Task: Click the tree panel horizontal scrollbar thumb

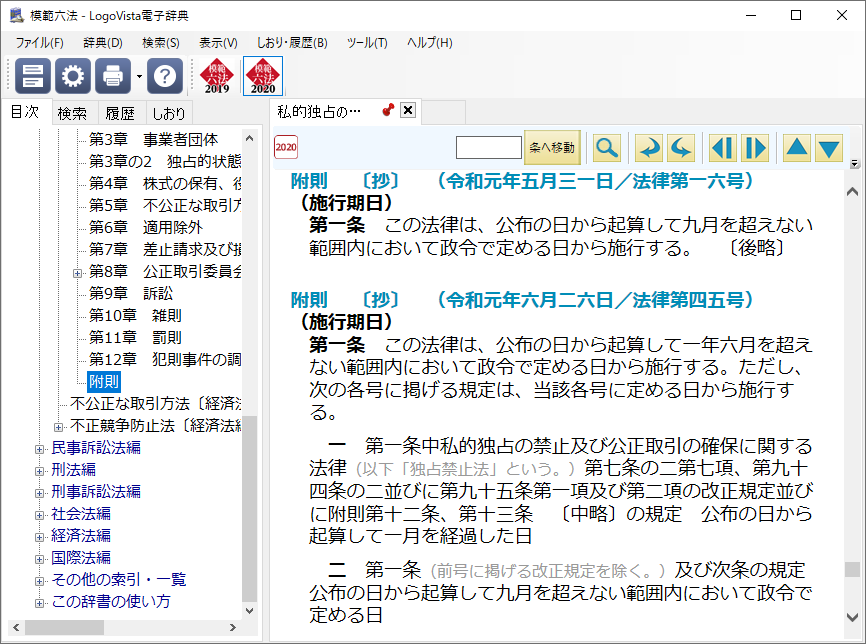Action: pos(64,627)
